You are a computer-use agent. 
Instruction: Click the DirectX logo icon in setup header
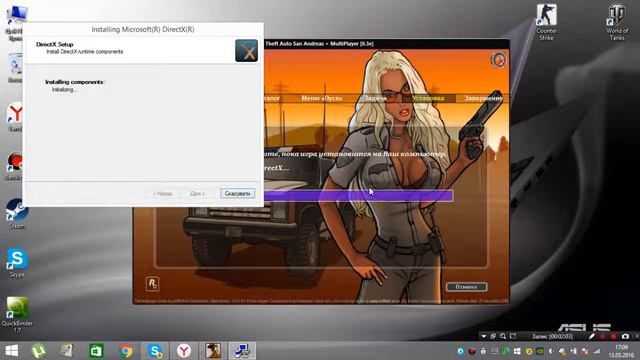(247, 51)
